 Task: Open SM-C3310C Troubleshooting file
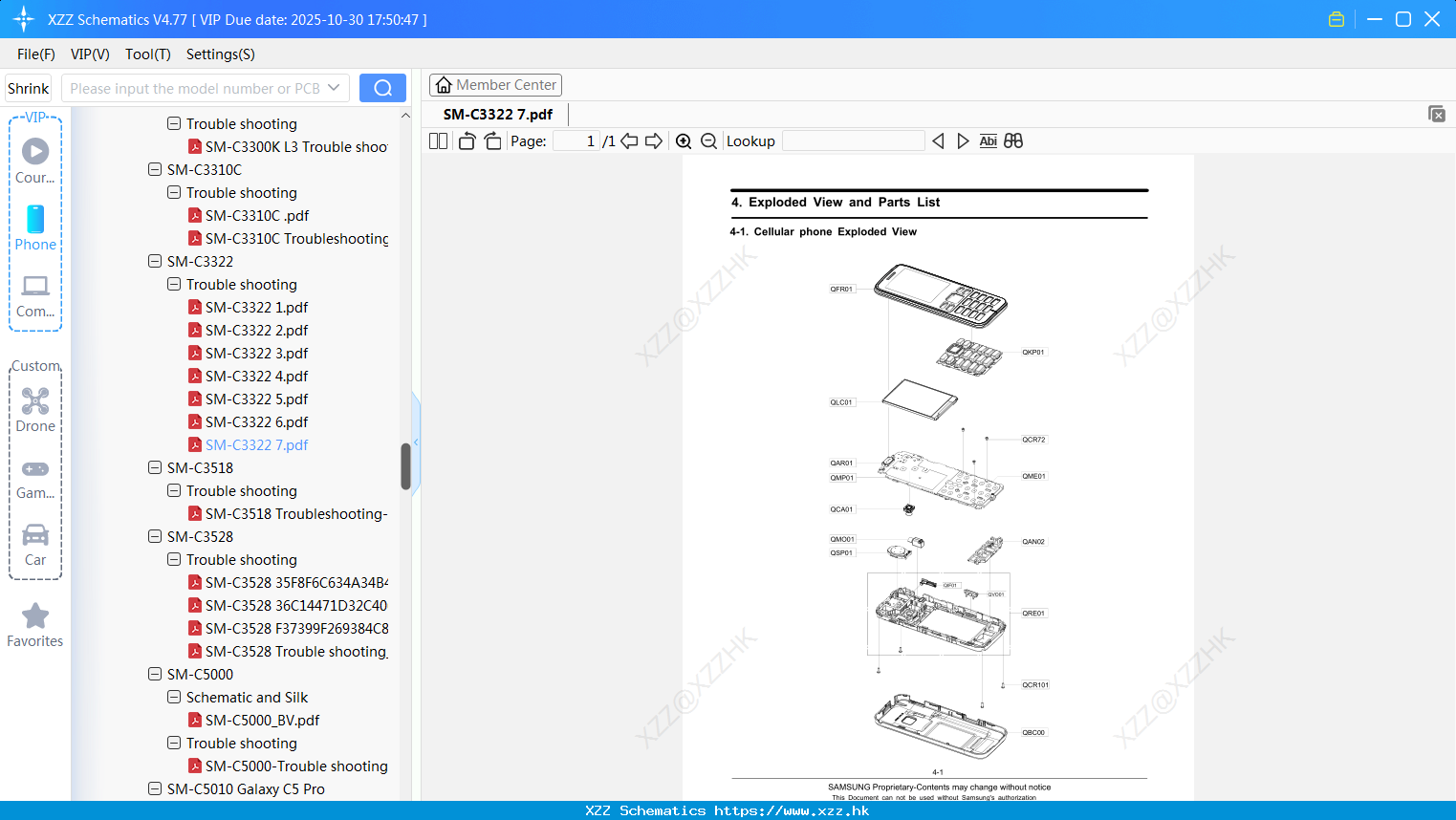[x=288, y=239]
